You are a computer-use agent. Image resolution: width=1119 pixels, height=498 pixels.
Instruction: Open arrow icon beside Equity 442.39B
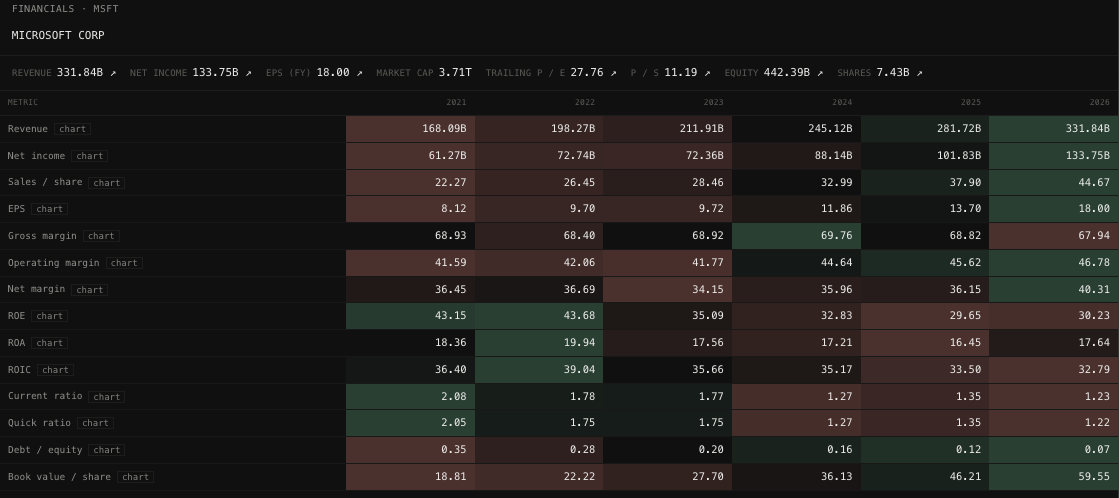tap(820, 73)
